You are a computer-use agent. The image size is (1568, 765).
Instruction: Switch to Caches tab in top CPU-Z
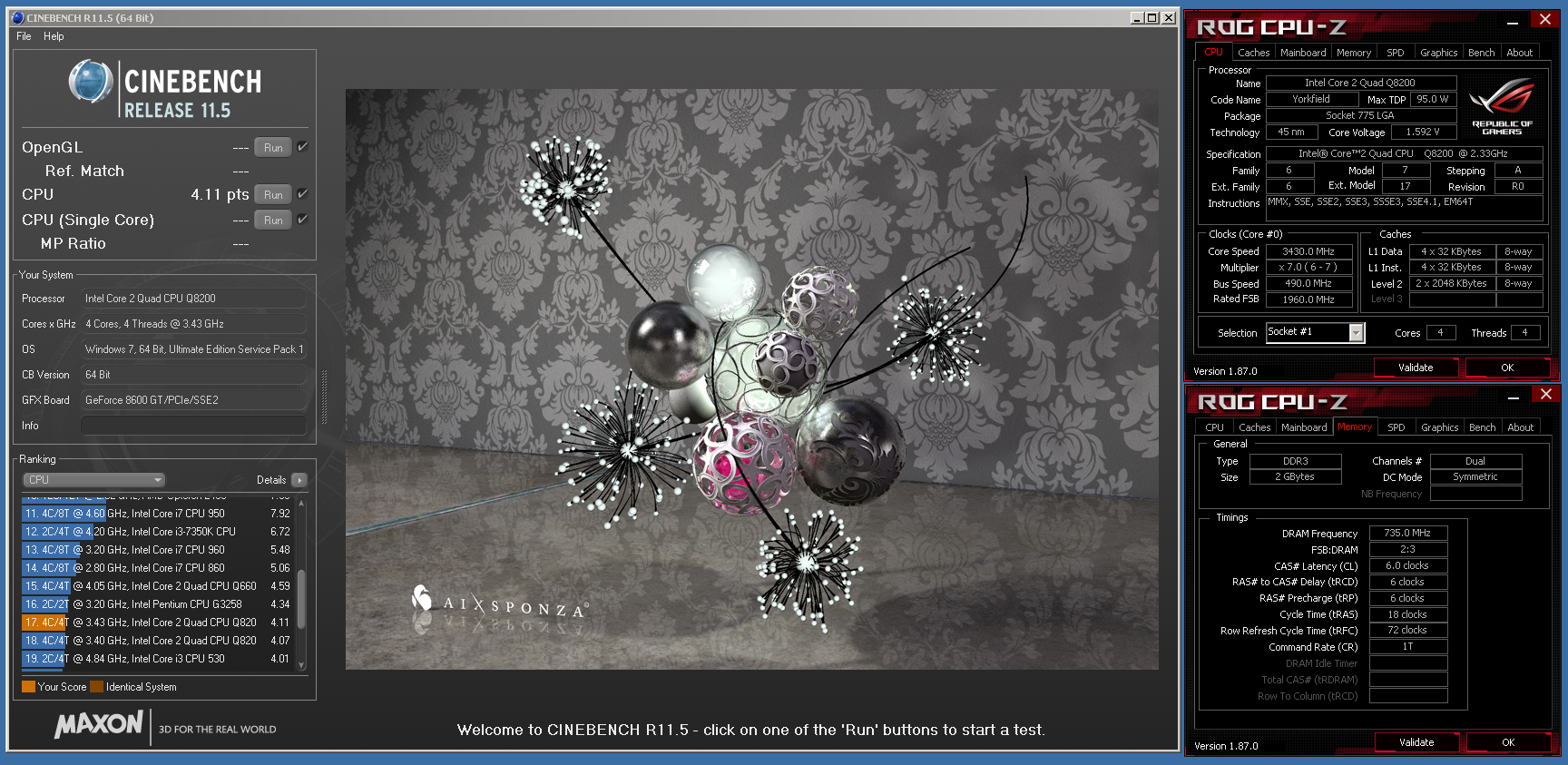(x=1253, y=53)
